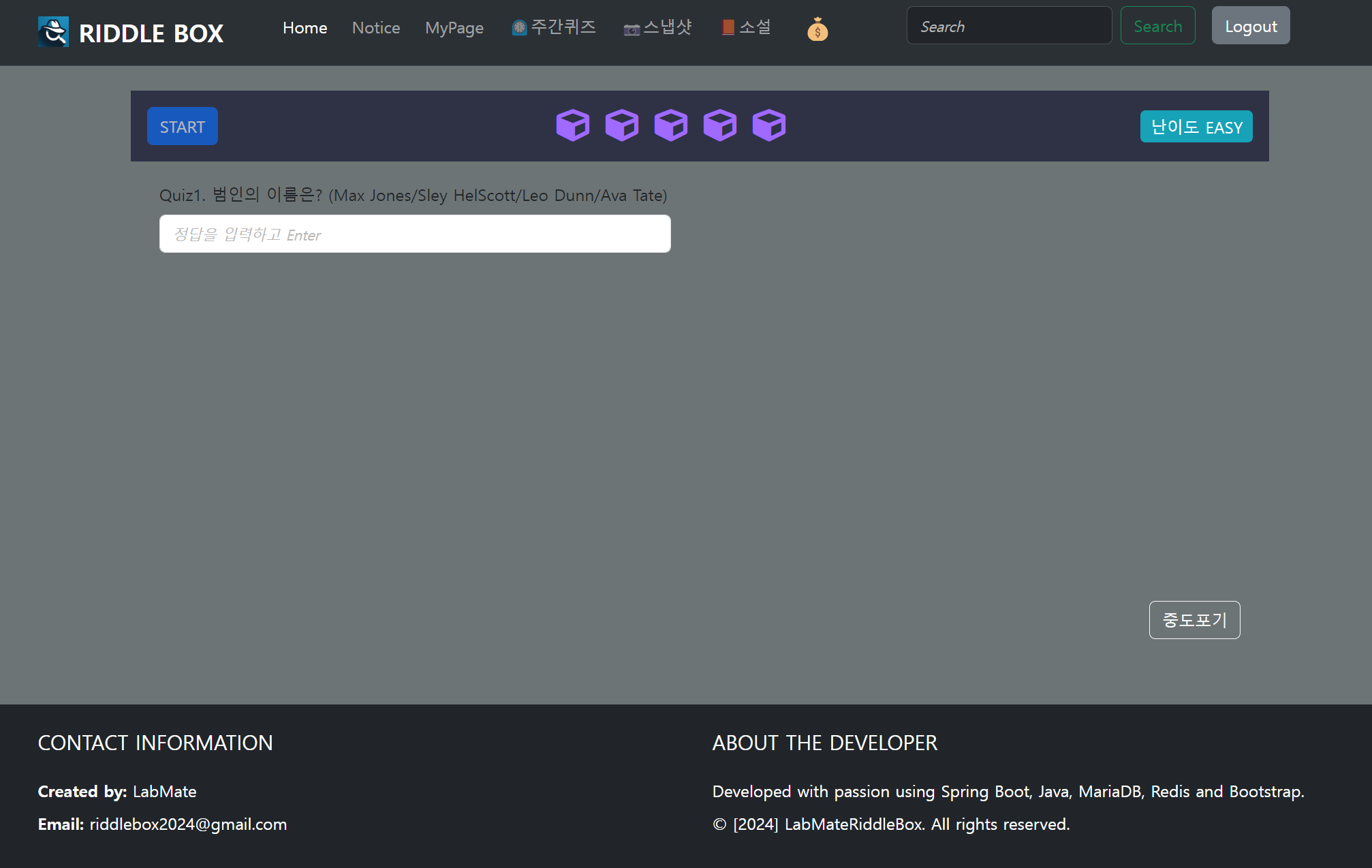Screen dimensions: 1372x868
Task: Click the third purple cube icon
Action: 670,125
